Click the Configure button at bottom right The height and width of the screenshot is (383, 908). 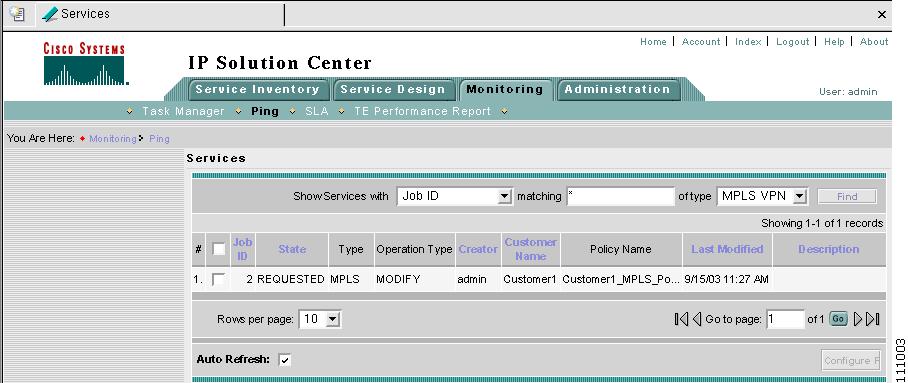click(851, 360)
